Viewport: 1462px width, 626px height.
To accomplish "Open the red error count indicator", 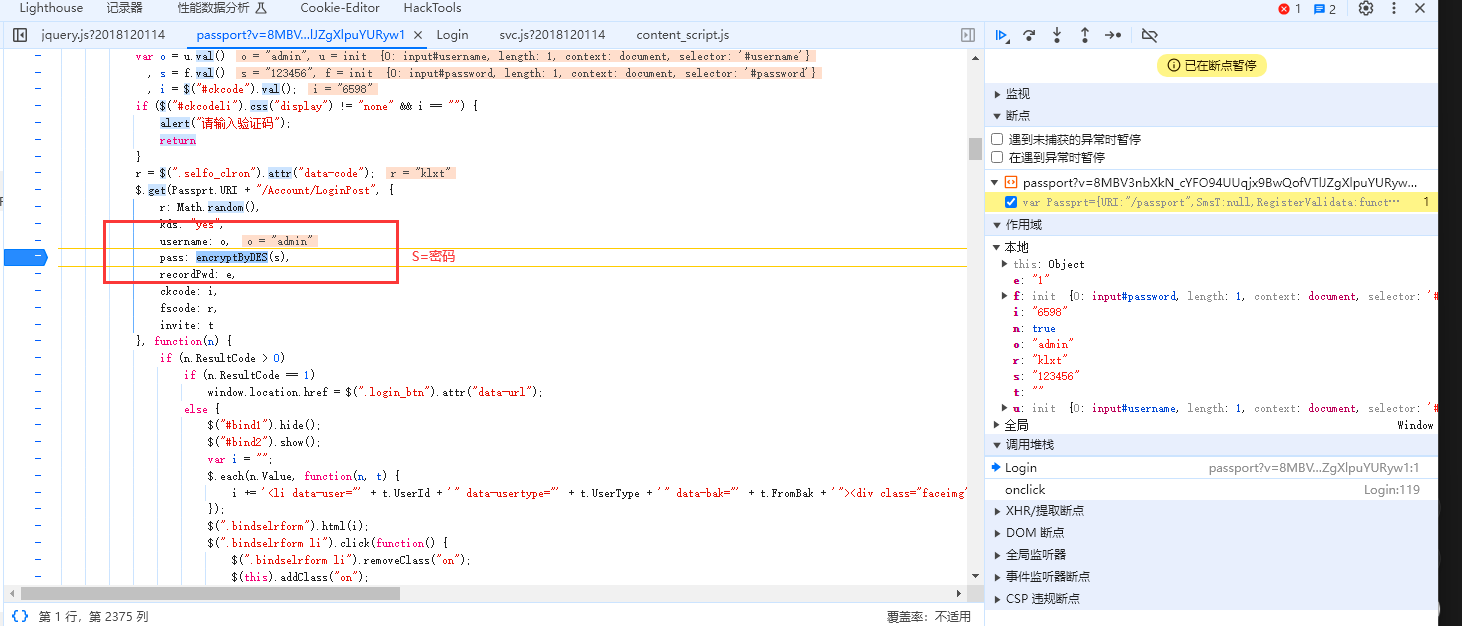I will click(1289, 9).
